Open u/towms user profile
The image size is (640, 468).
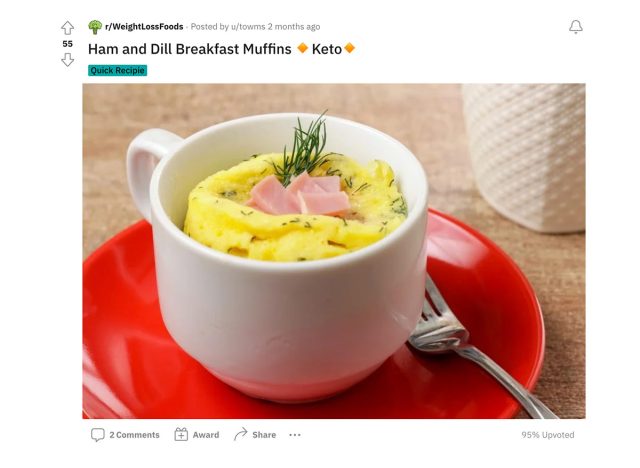point(248,27)
